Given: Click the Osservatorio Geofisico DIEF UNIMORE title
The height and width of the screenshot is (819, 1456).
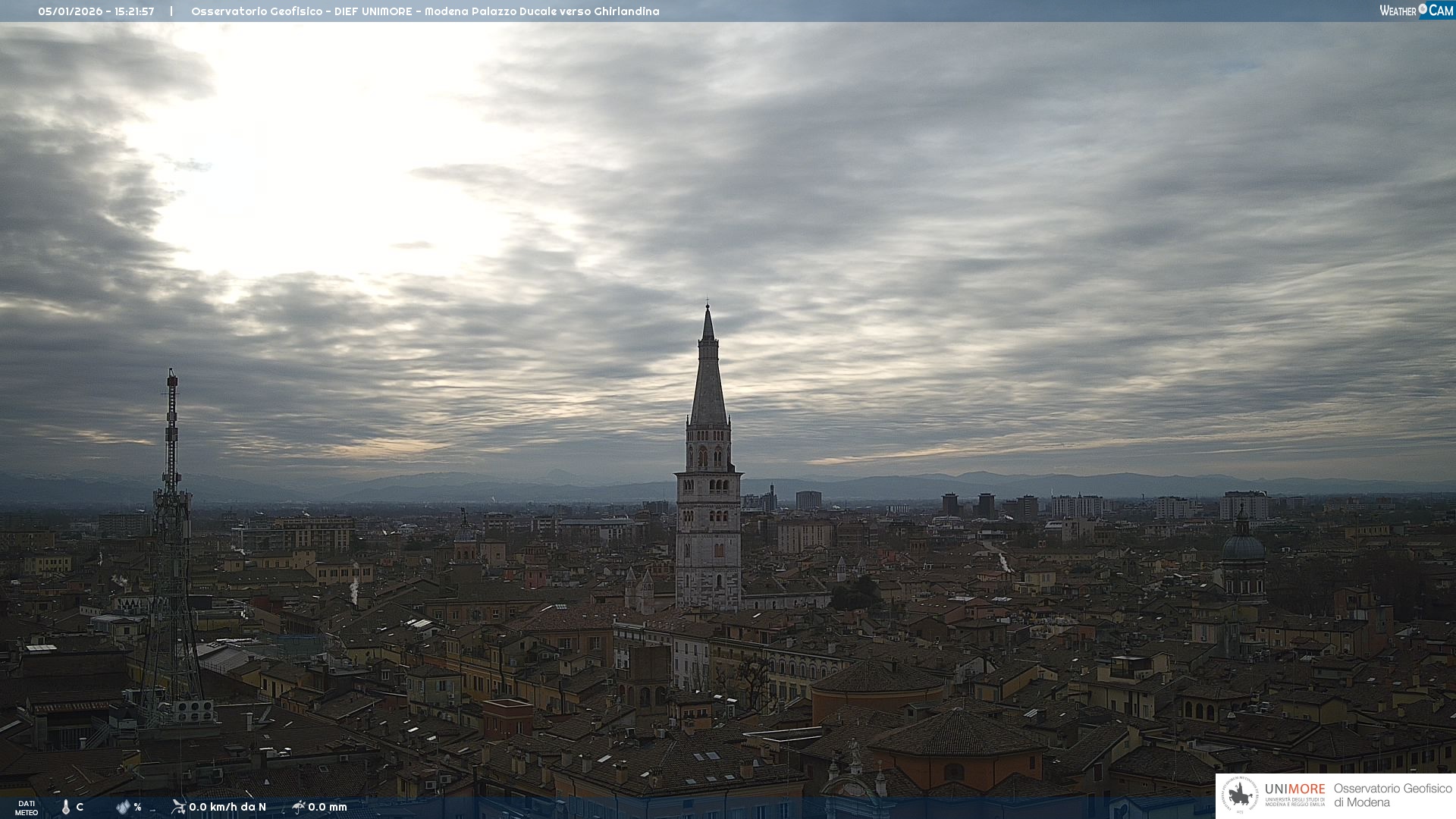Looking at the screenshot, I should tap(425, 11).
